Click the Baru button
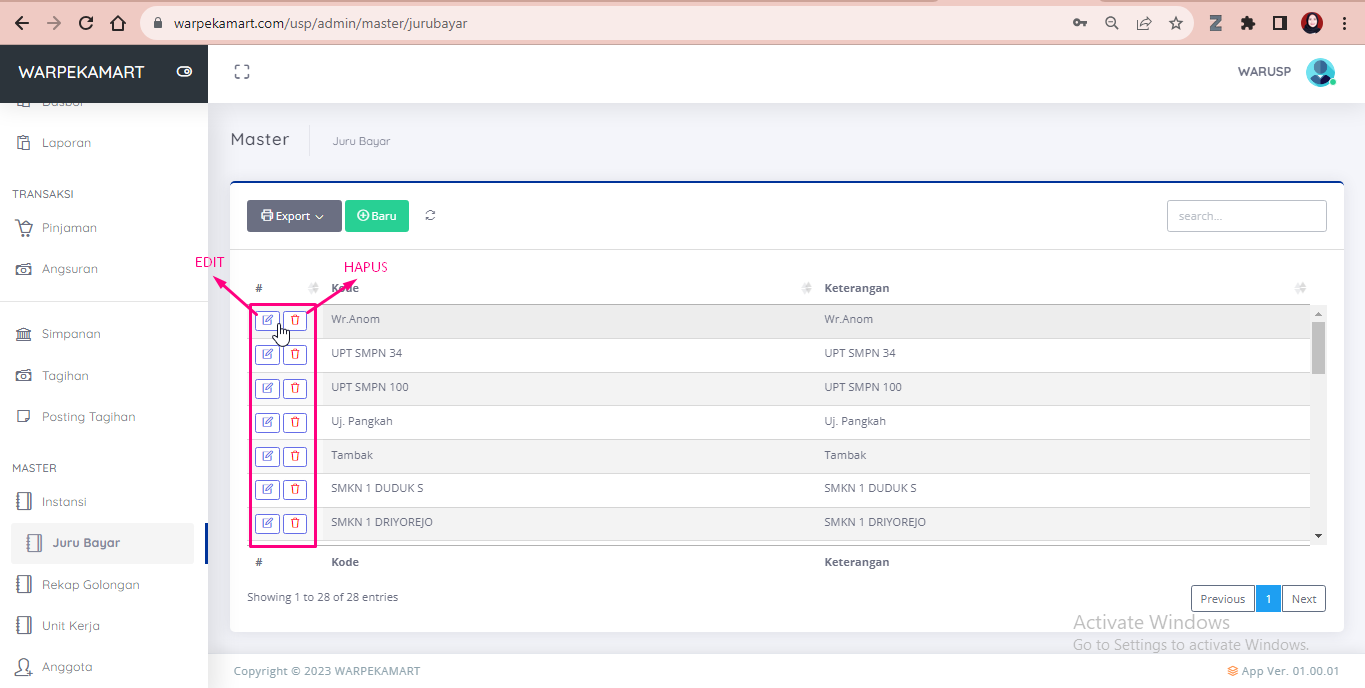The image size is (1365, 688). tap(377, 216)
